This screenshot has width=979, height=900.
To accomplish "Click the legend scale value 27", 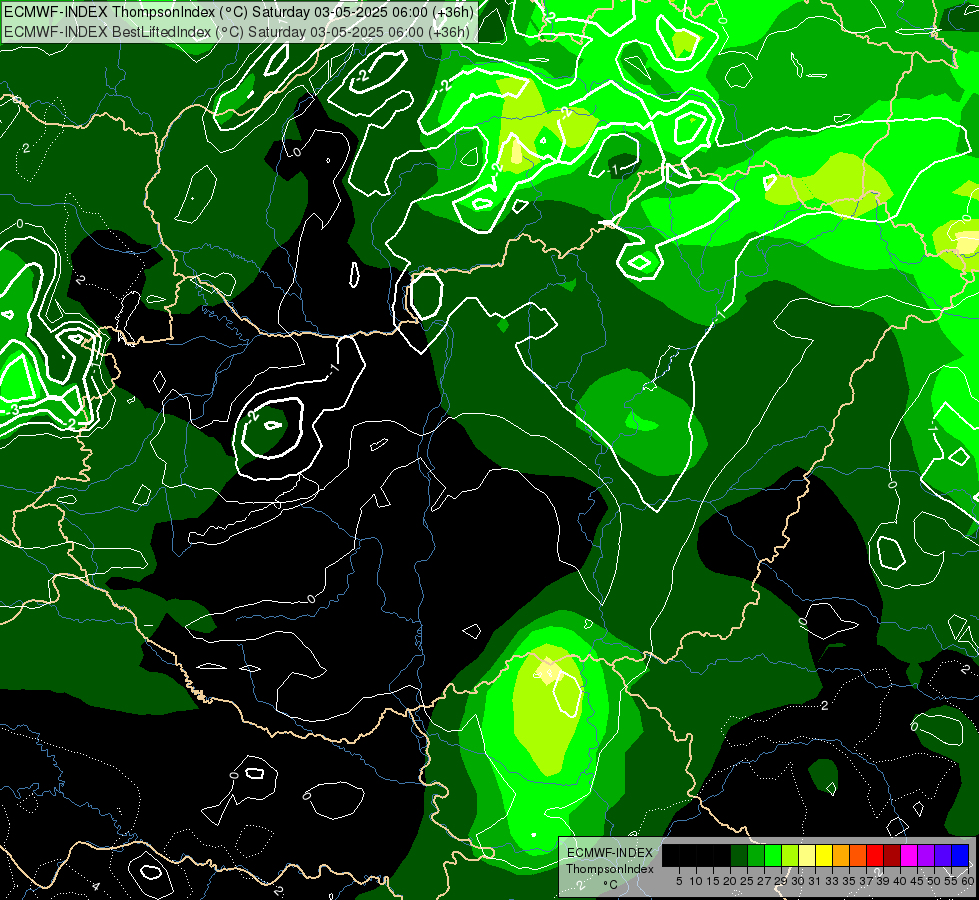I will [x=764, y=881].
